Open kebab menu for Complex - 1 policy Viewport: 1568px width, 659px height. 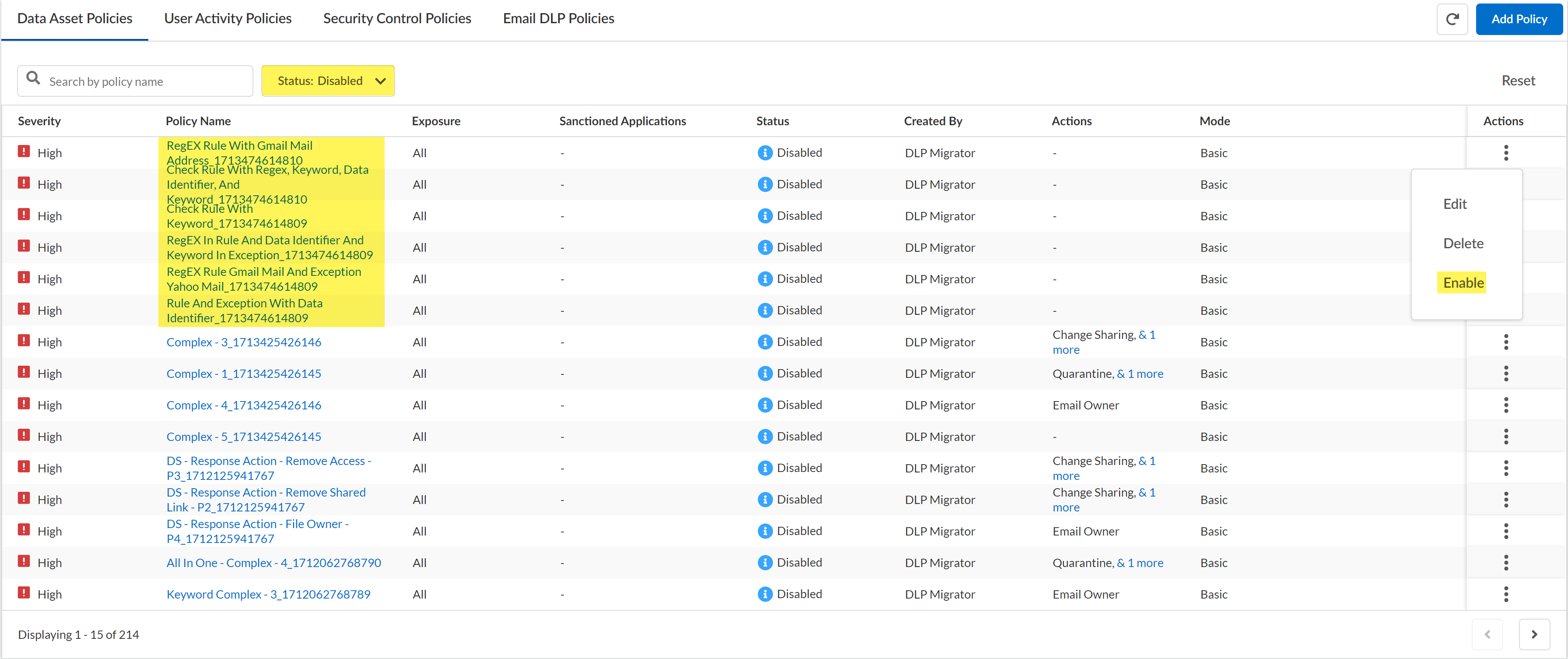click(x=1505, y=374)
